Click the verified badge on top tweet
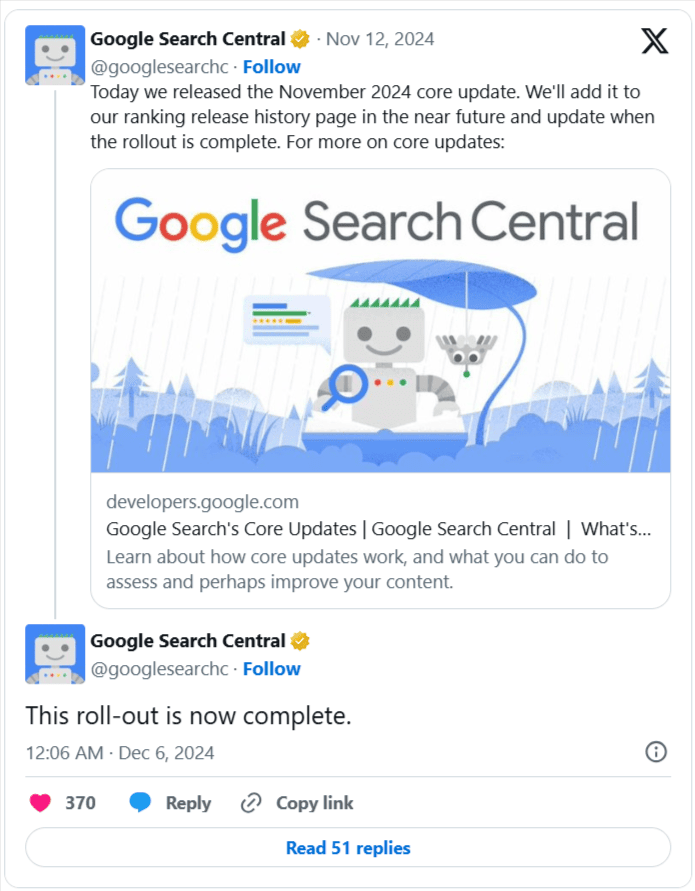This screenshot has height=891, width=695. [x=299, y=40]
